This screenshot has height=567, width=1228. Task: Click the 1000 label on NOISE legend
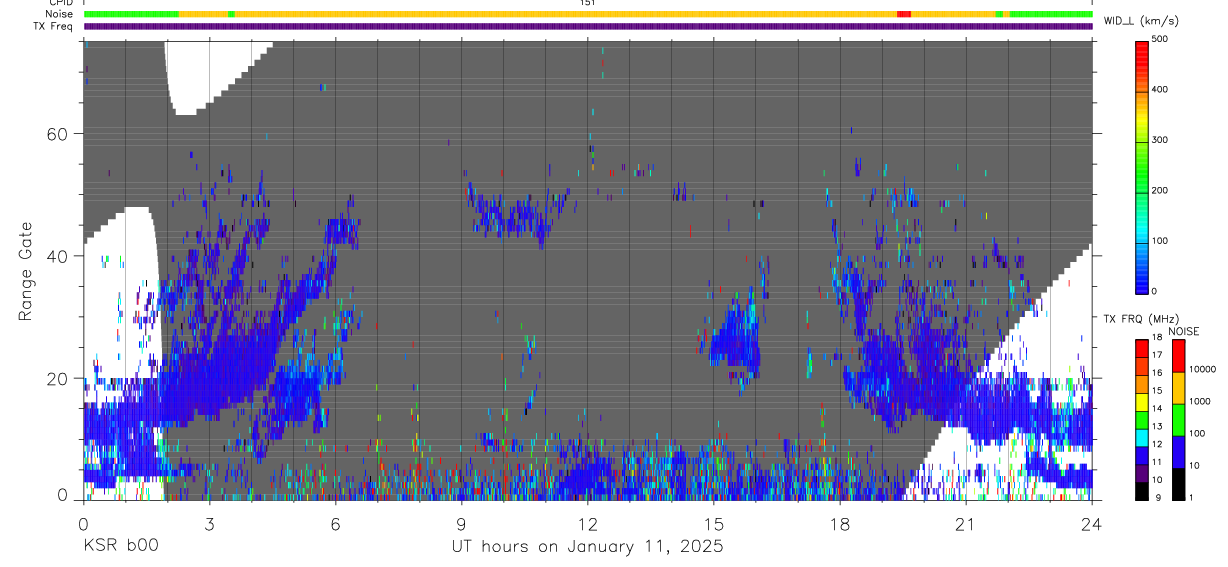coord(1201,402)
